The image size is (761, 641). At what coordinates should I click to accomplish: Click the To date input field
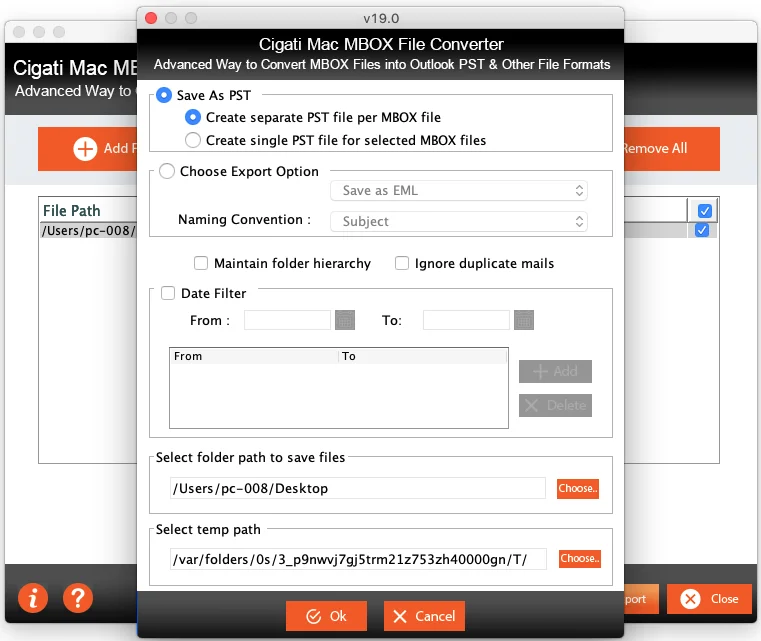[x=466, y=320]
